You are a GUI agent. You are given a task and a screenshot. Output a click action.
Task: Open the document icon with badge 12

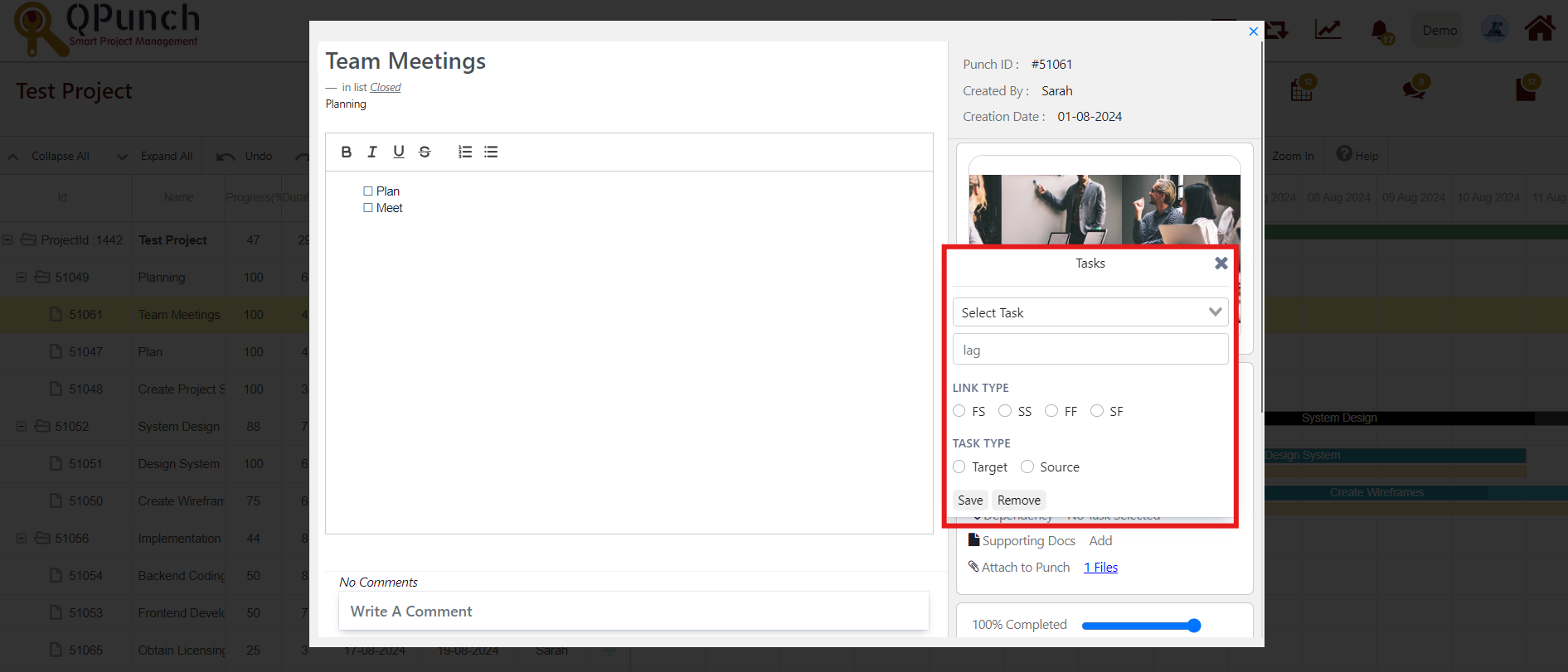[1527, 88]
